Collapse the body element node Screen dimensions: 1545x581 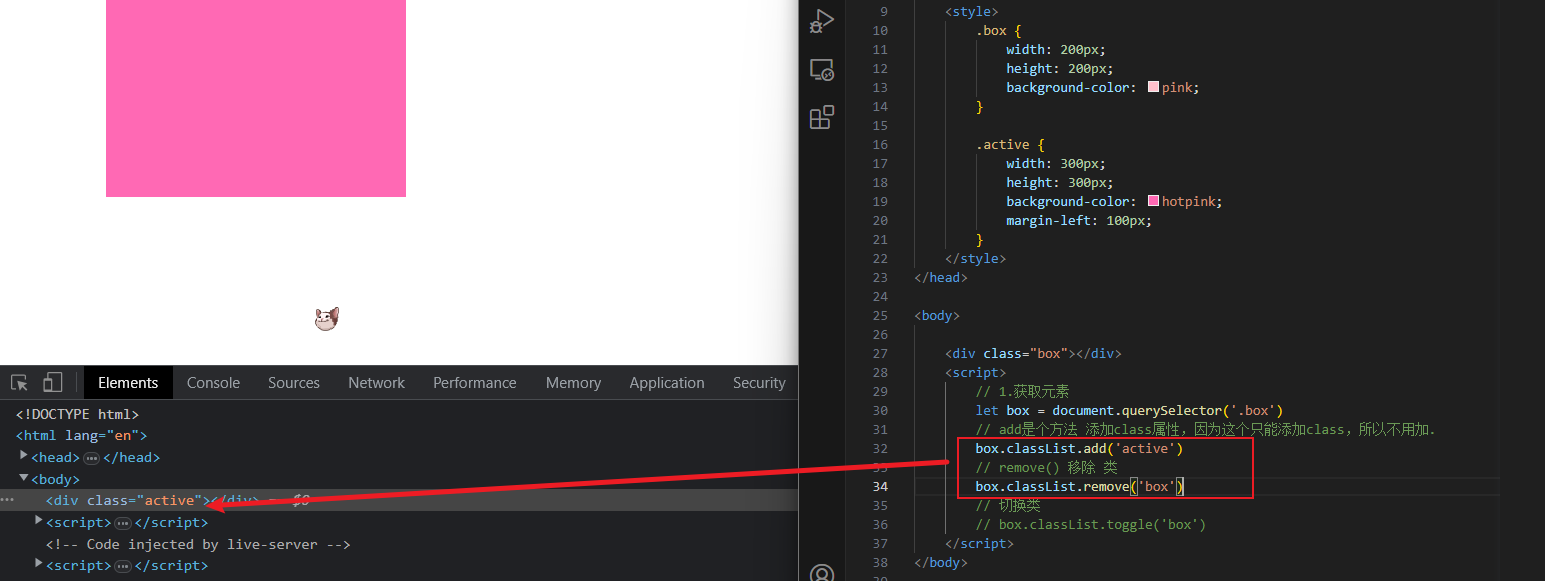[x=24, y=479]
